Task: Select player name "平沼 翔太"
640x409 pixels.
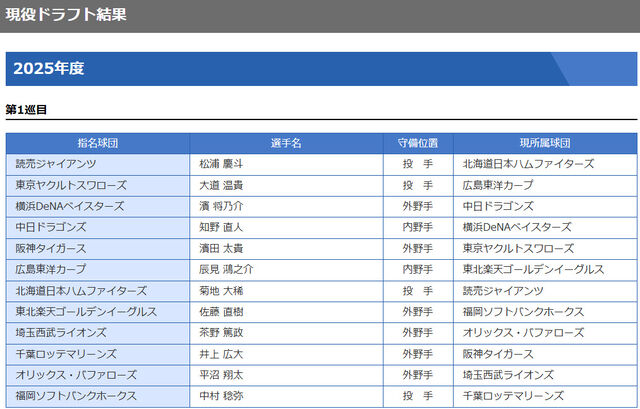Action: 221,375
